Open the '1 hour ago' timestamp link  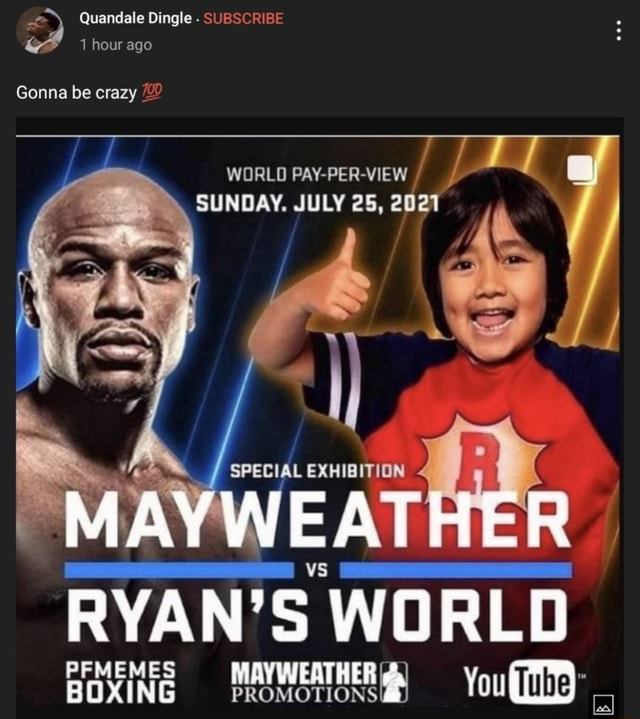(x=116, y=45)
